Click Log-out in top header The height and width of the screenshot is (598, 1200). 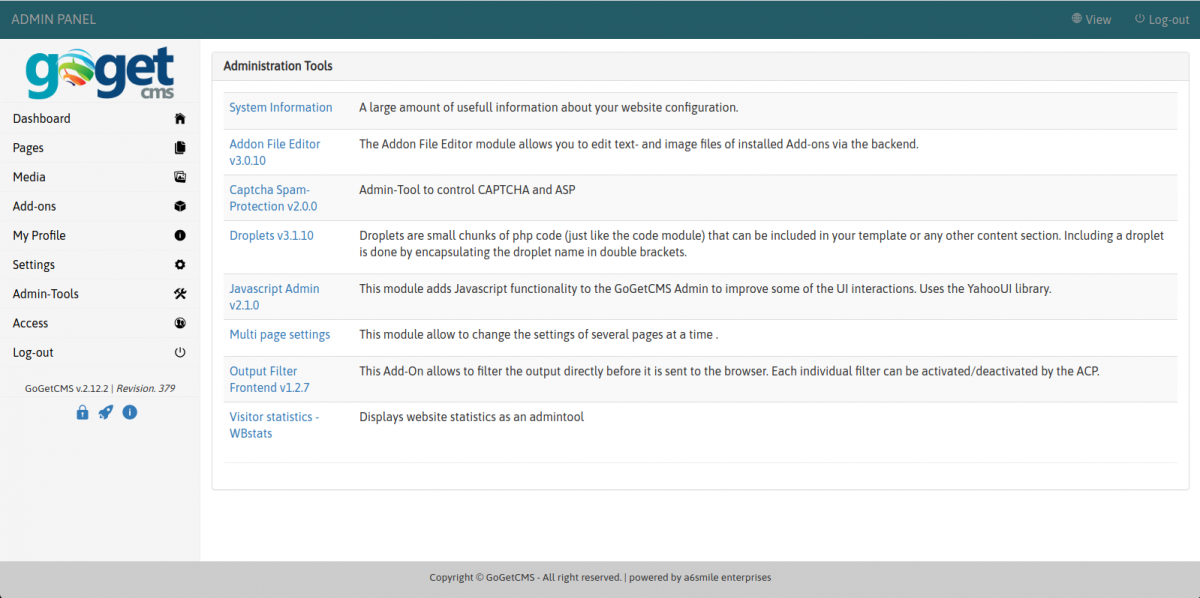[x=1161, y=19]
